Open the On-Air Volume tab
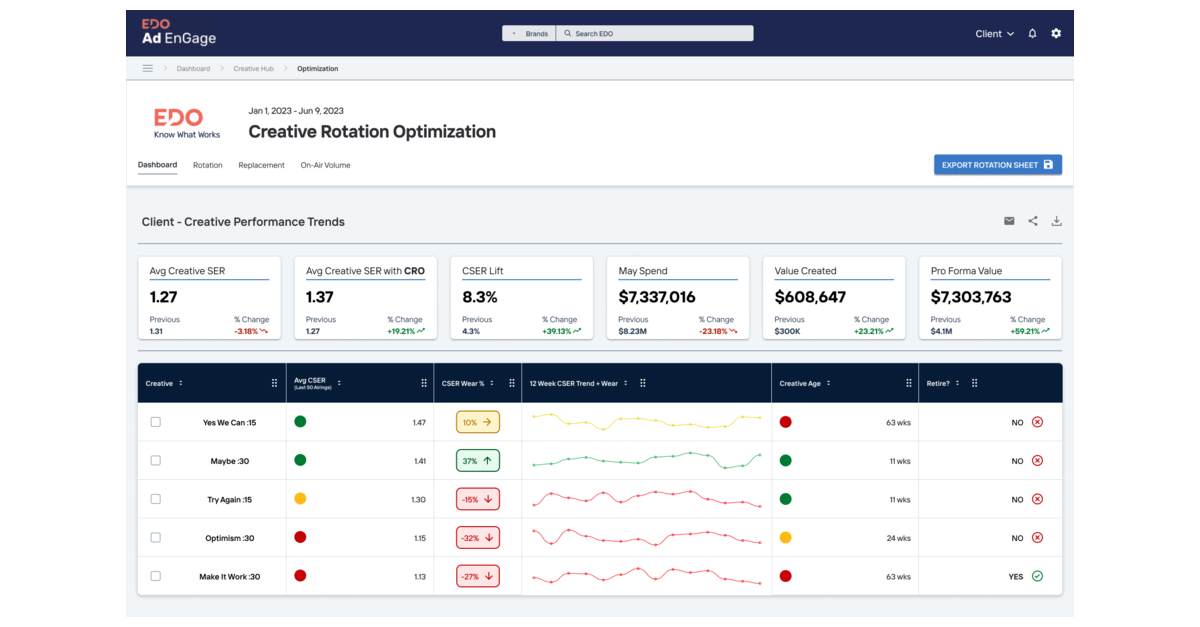This screenshot has width=1200, height=627. point(325,165)
